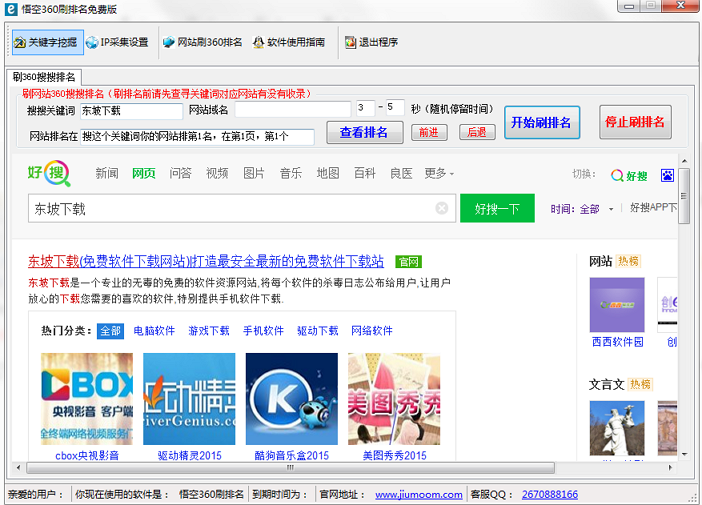Screen dimensions: 702x505
Task: Click the green 官网 badge
Action: coord(408,261)
